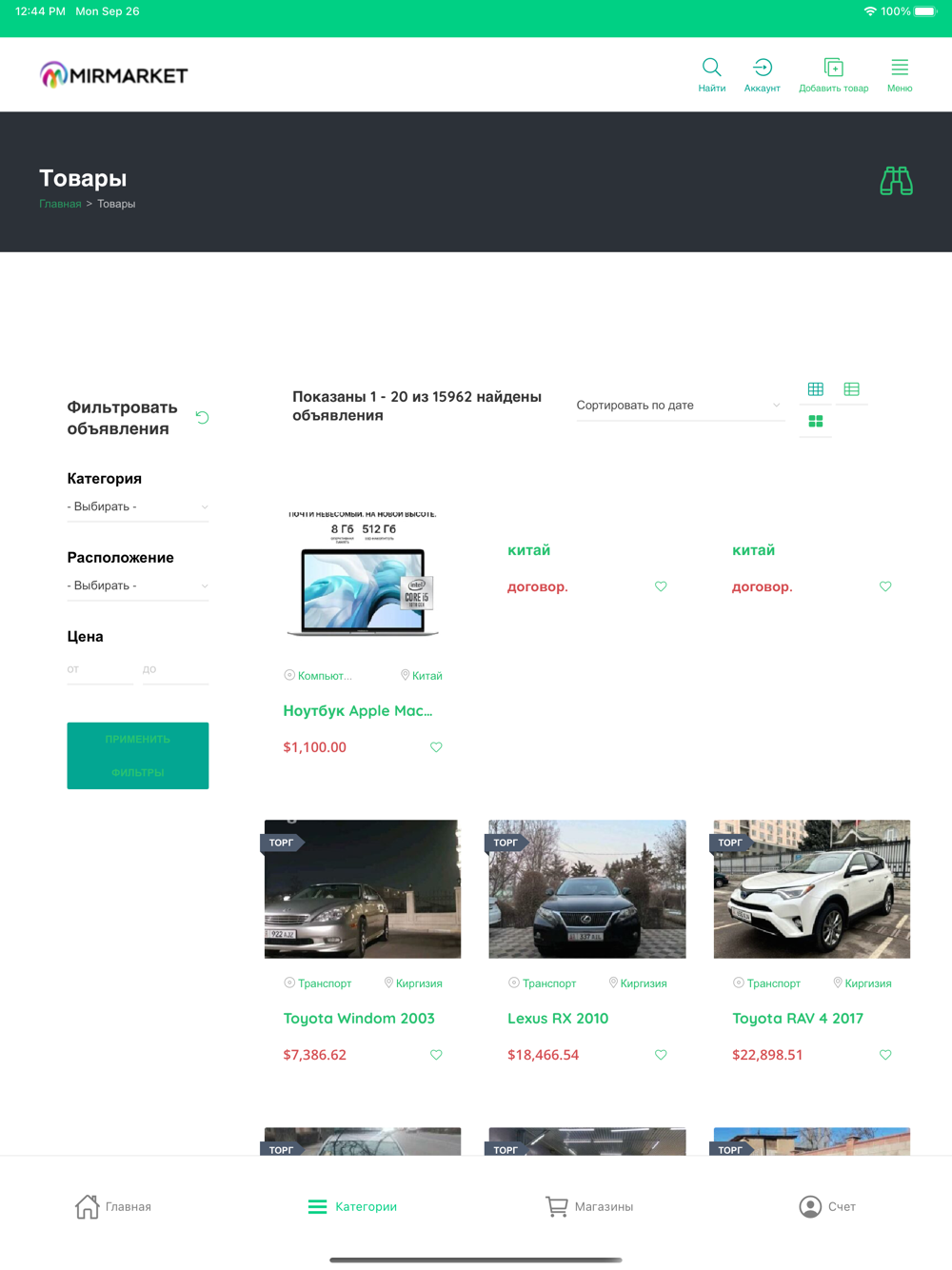The width and height of the screenshot is (952, 1270).
Task: Click the Wi-Fi status icon
Action: (x=869, y=11)
